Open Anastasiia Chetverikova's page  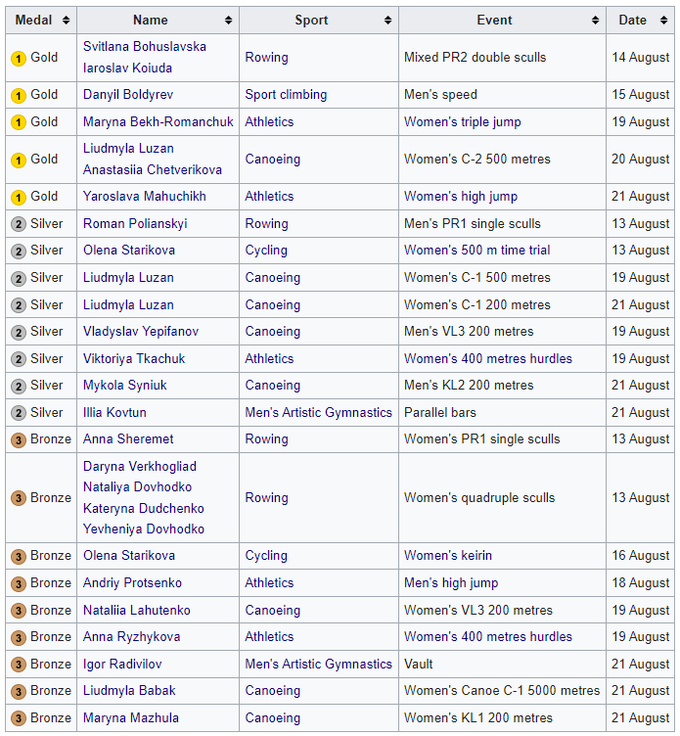click(x=152, y=170)
